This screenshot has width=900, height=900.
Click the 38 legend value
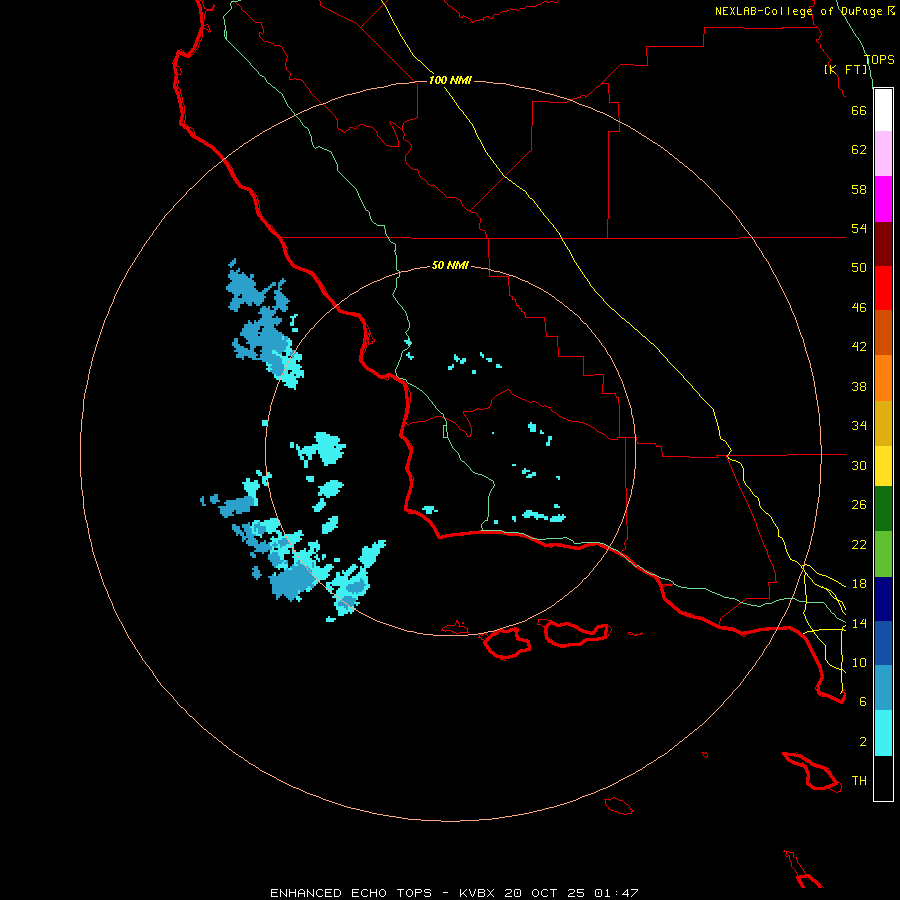[859, 386]
